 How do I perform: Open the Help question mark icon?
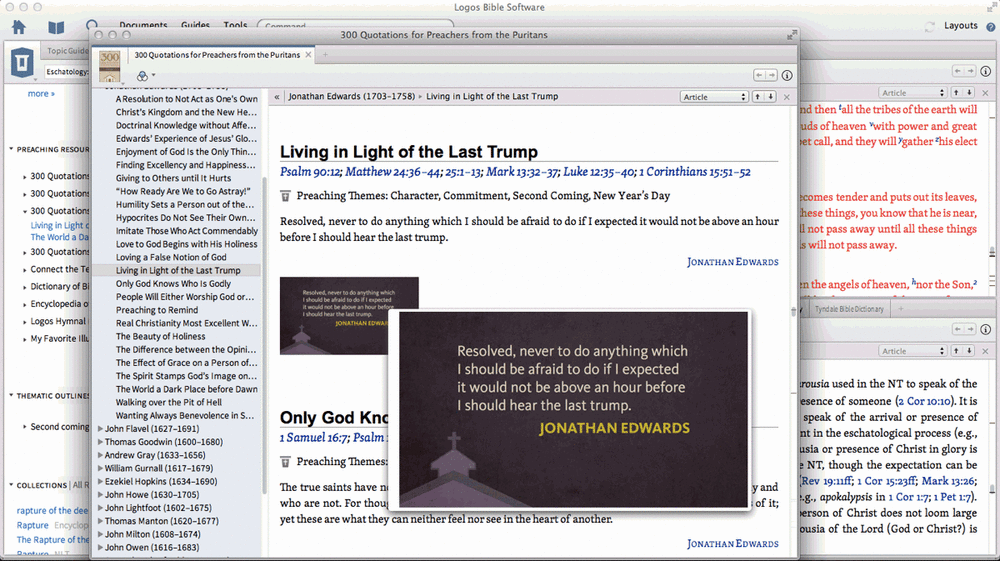(990, 27)
